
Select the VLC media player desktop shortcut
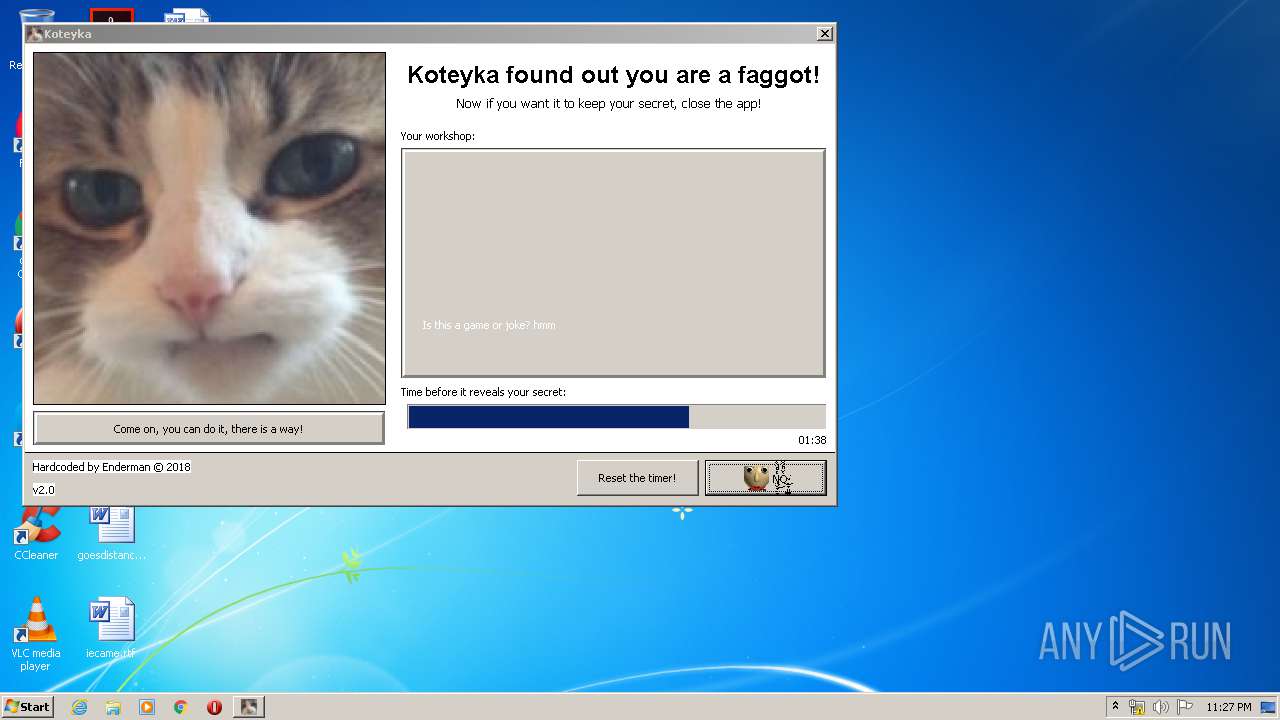click(x=35, y=634)
